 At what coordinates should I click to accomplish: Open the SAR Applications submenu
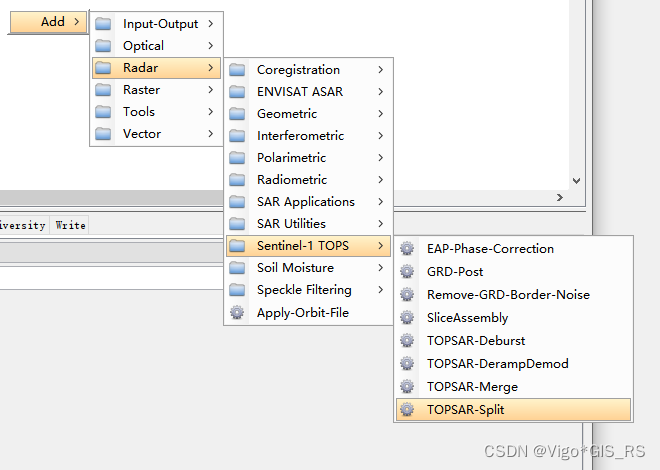click(x=309, y=202)
